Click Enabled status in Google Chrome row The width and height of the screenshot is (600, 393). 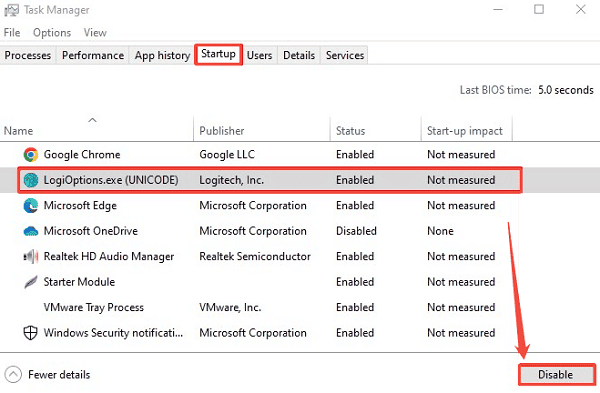(x=355, y=155)
